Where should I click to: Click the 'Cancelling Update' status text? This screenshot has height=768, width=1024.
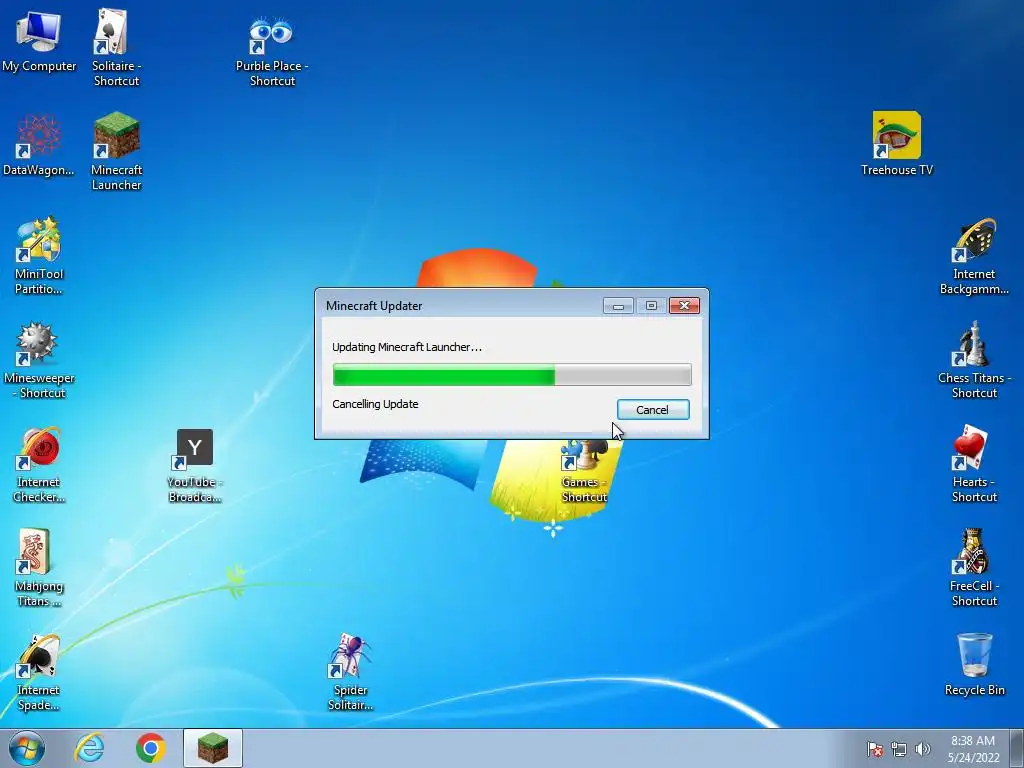pyautogui.click(x=376, y=404)
